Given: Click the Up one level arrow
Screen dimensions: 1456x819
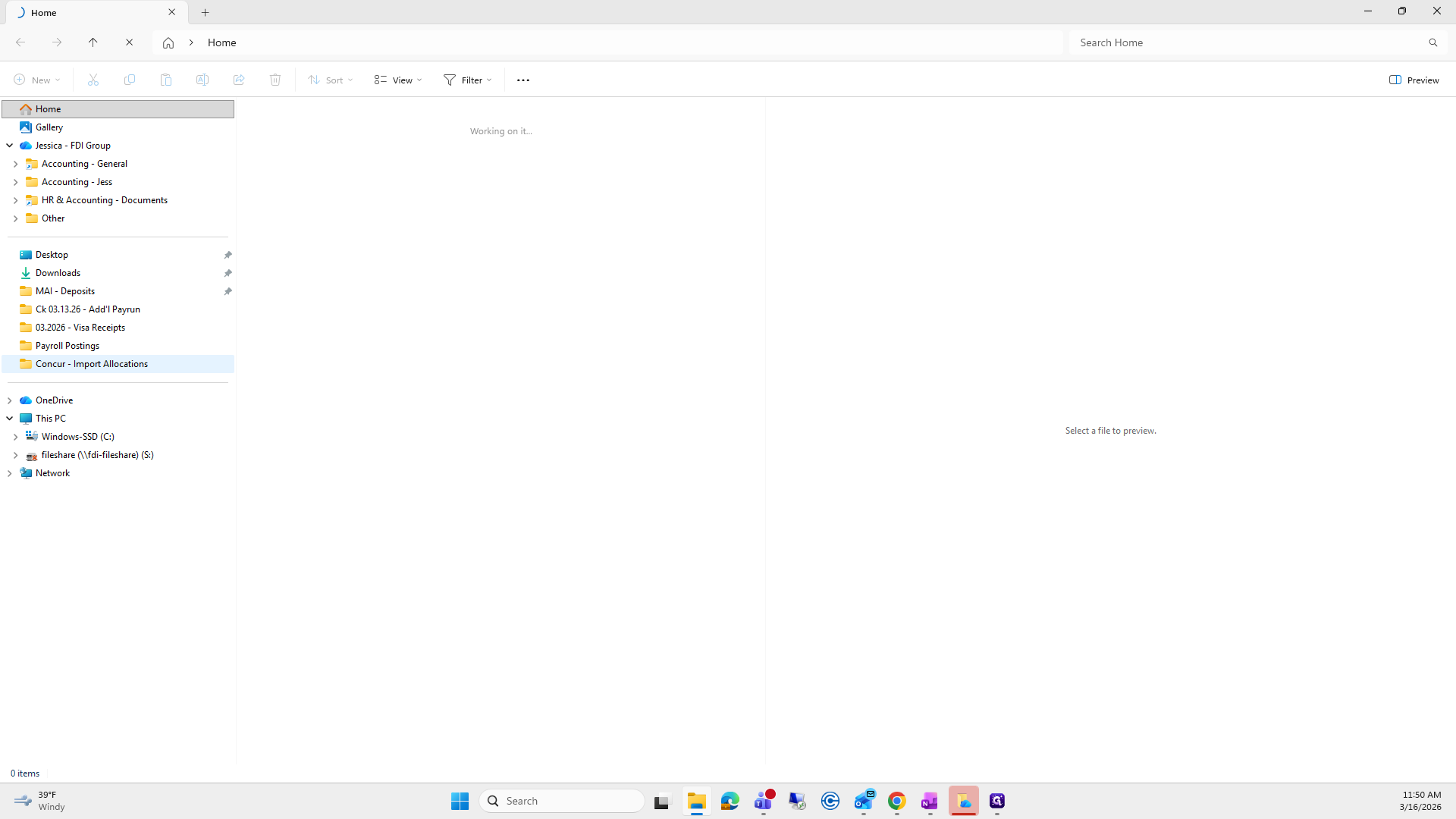Looking at the screenshot, I should pyautogui.click(x=93, y=42).
